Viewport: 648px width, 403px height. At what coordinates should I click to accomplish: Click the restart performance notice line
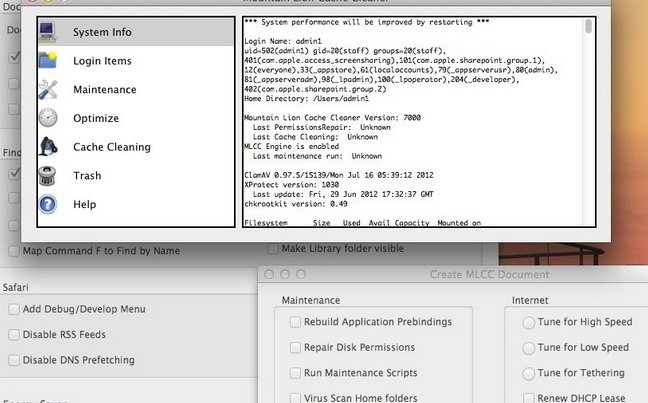point(367,22)
